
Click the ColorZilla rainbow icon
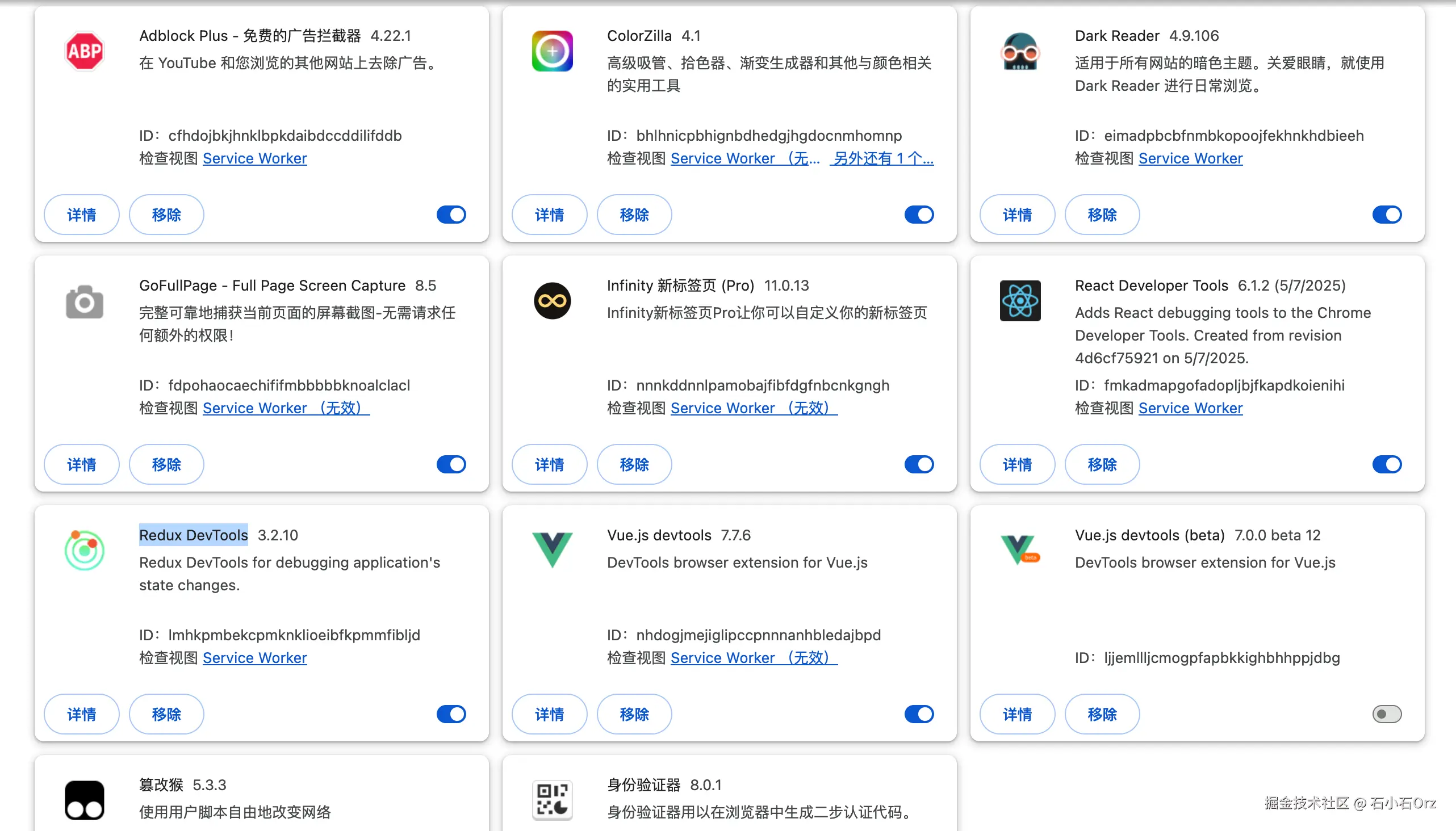click(552, 51)
